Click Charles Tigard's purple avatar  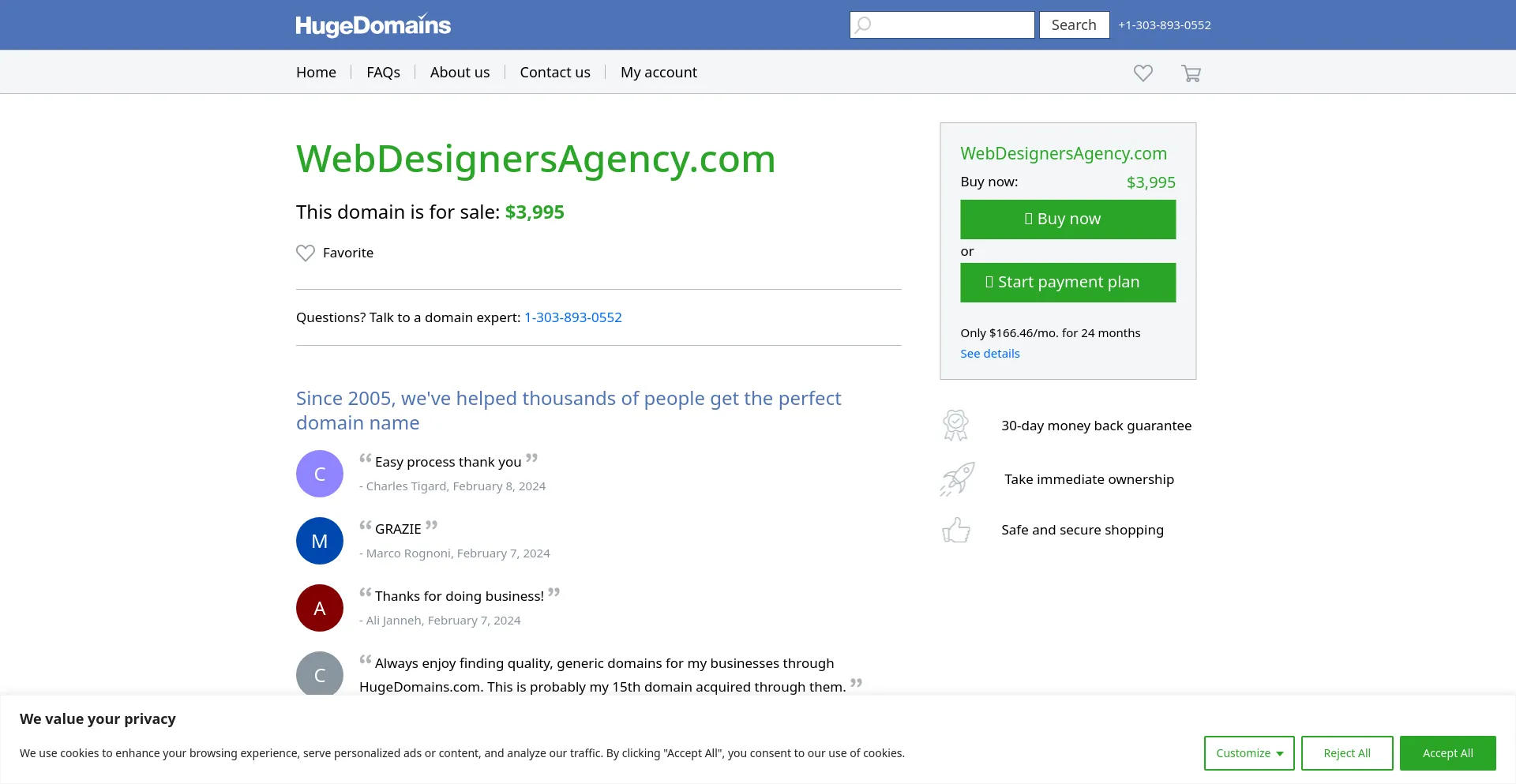(x=320, y=474)
